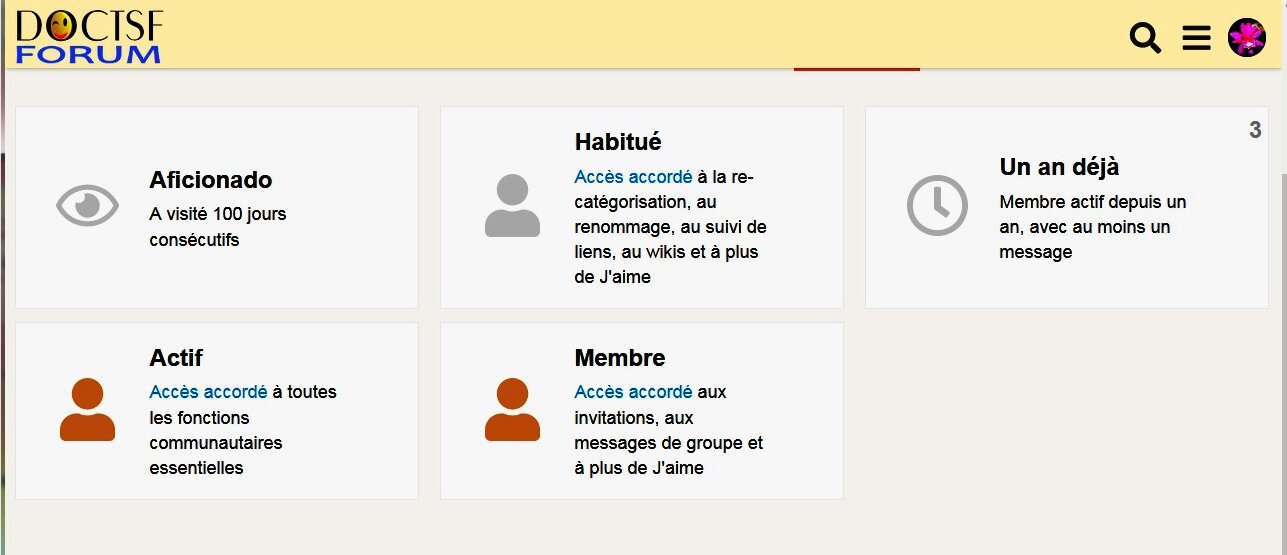Click 'Membre actif depuis un an' description text
Viewport: 1287px width, 555px height.
coord(1093,214)
